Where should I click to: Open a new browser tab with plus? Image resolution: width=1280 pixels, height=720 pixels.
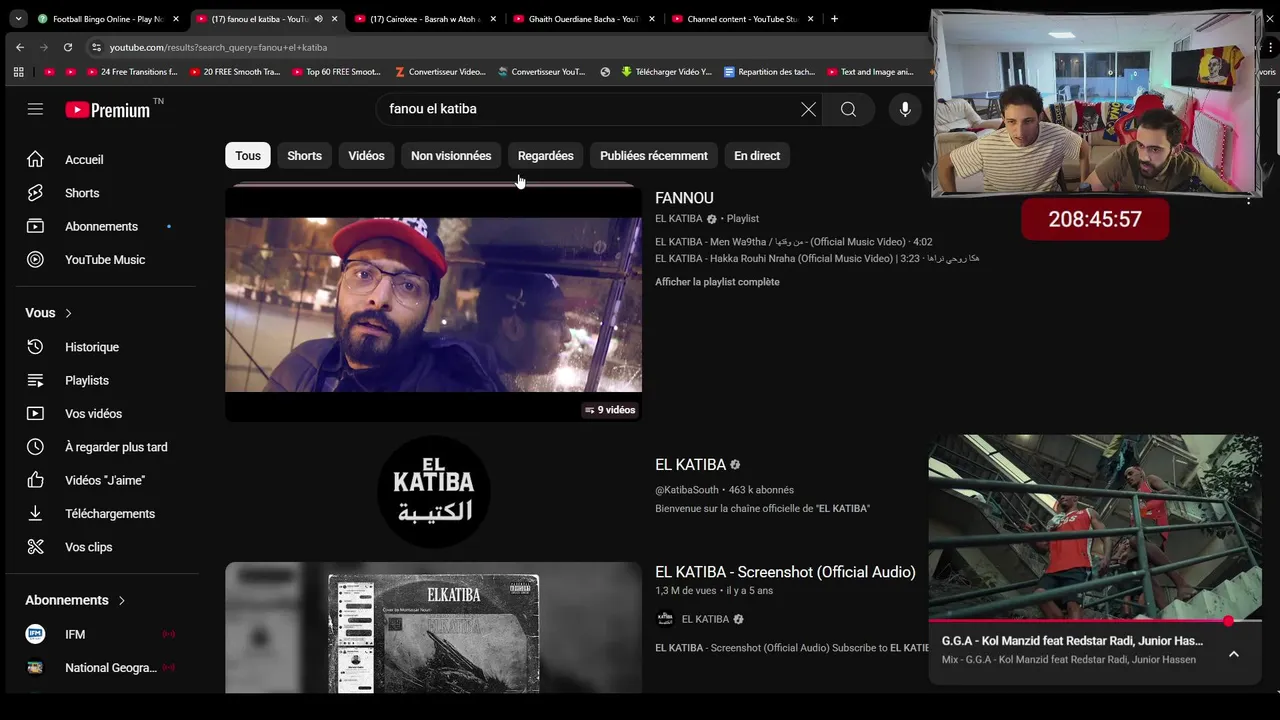pos(835,18)
